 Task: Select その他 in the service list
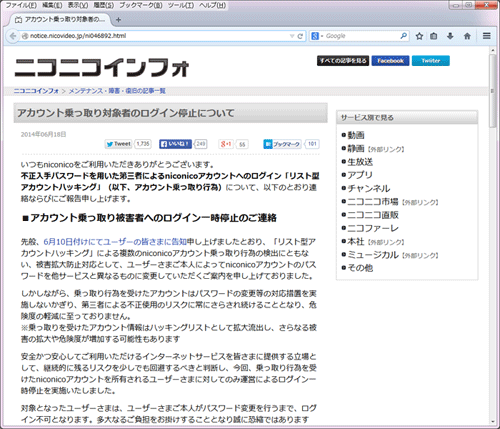(360, 268)
